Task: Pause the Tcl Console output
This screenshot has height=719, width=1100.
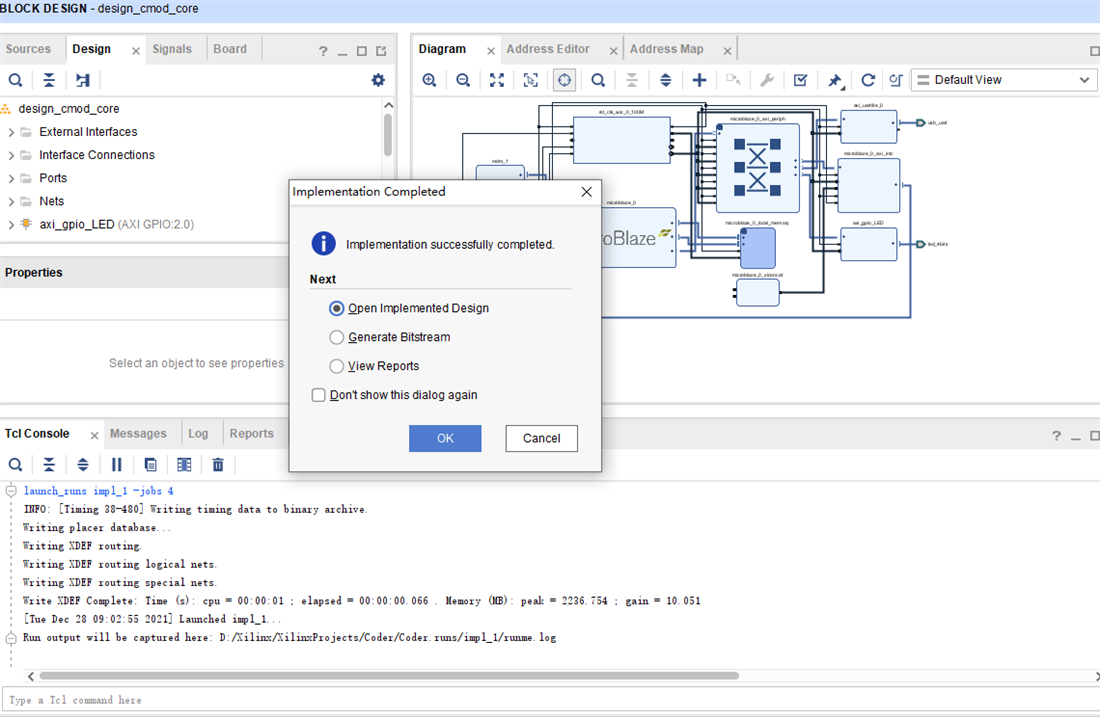Action: 116,464
